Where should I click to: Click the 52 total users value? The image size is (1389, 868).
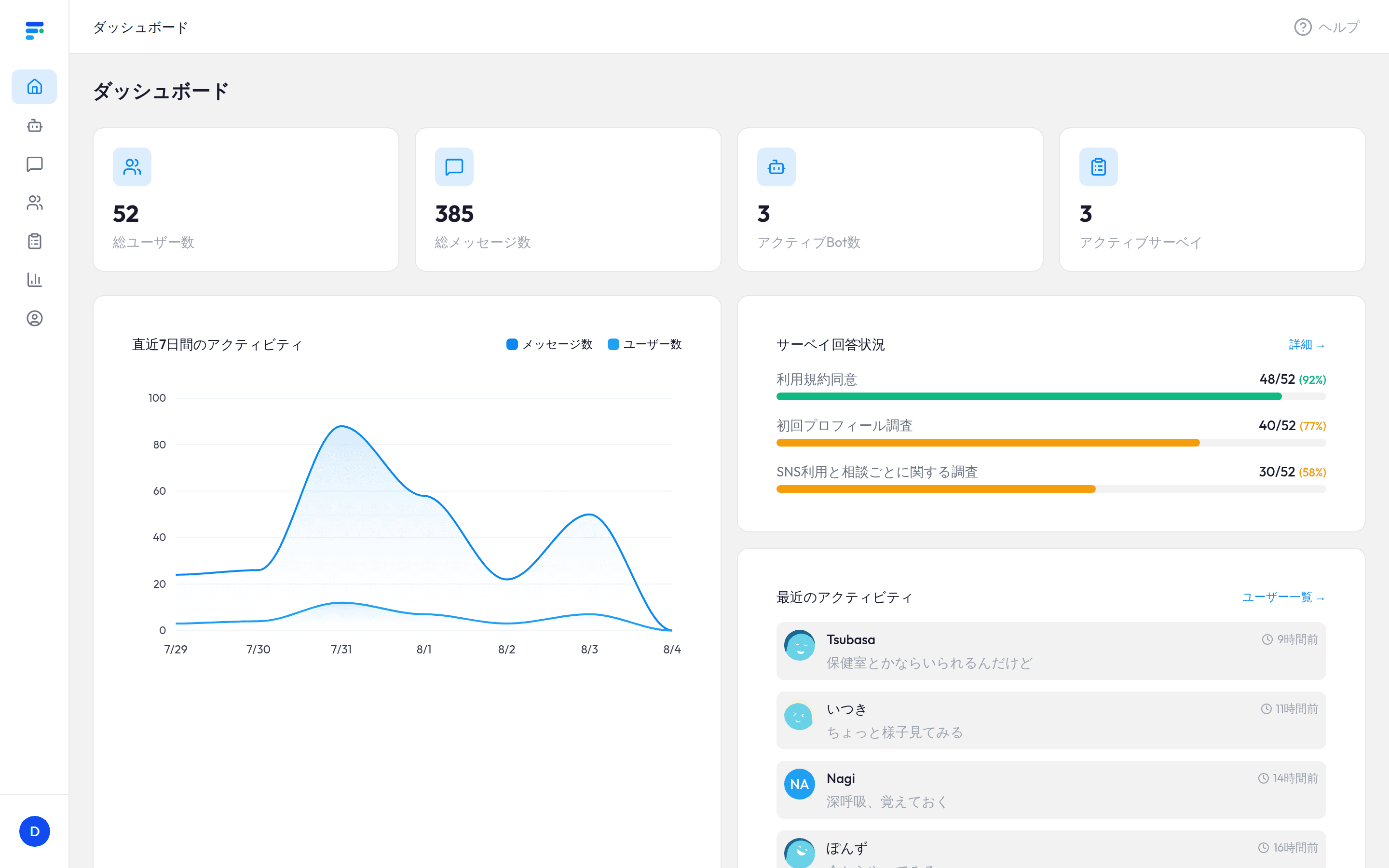coord(126,214)
